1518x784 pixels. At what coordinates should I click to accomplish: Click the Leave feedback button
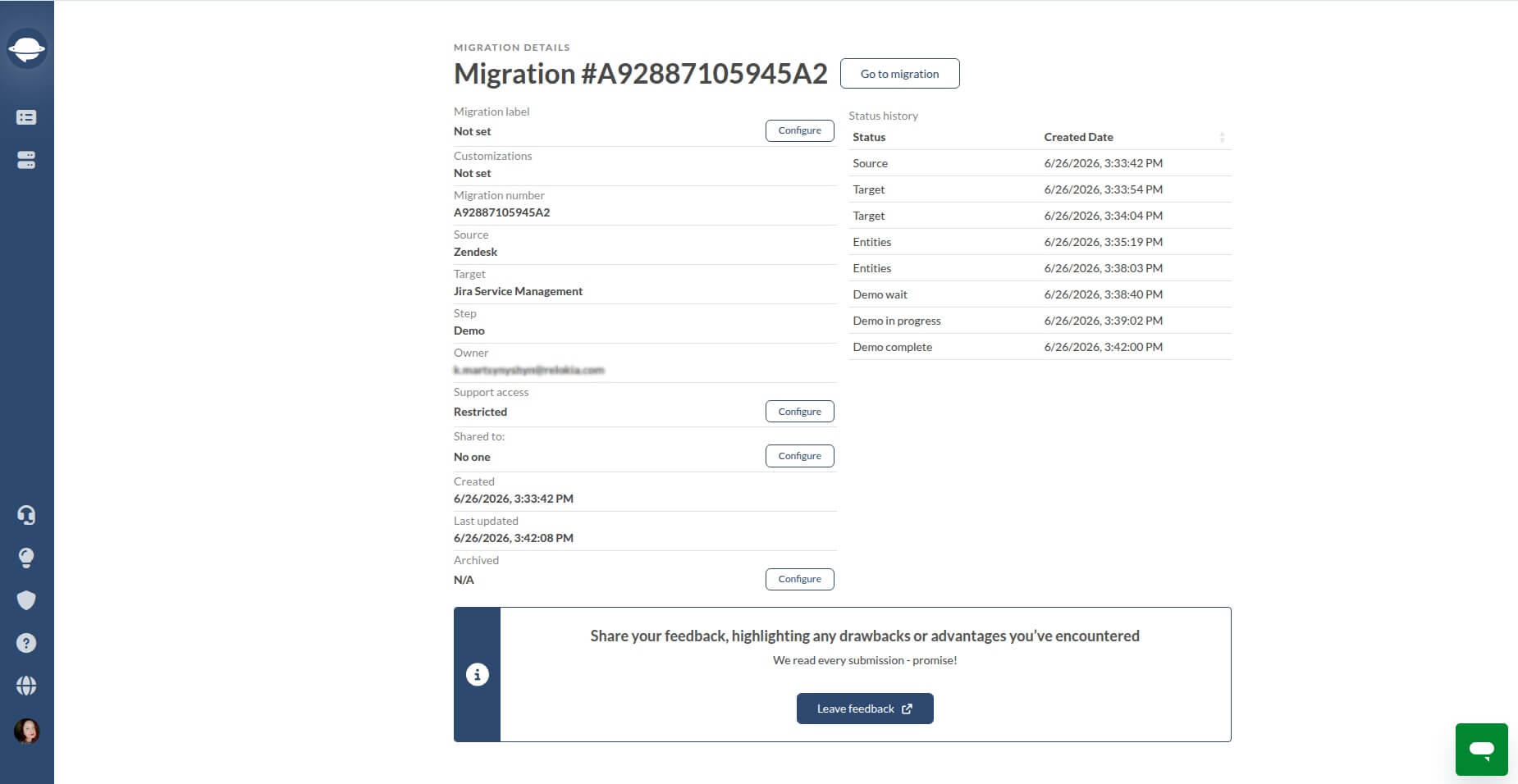tap(865, 709)
